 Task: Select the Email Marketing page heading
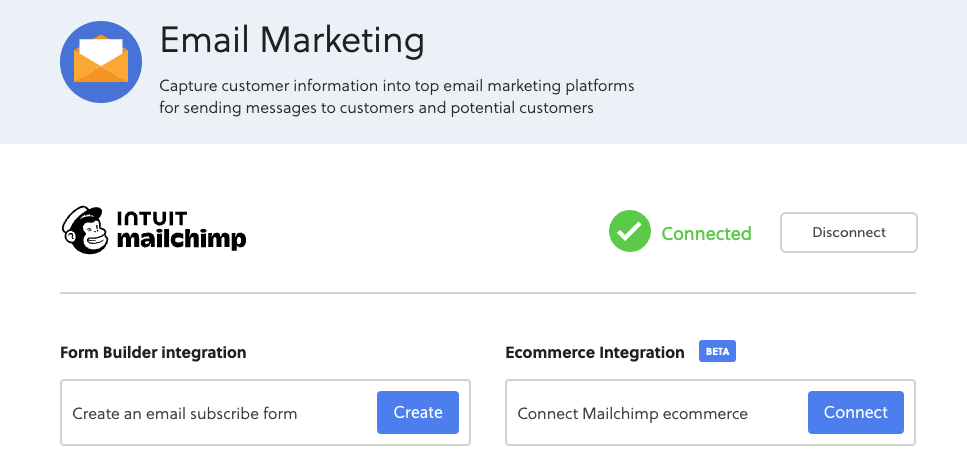(x=292, y=41)
